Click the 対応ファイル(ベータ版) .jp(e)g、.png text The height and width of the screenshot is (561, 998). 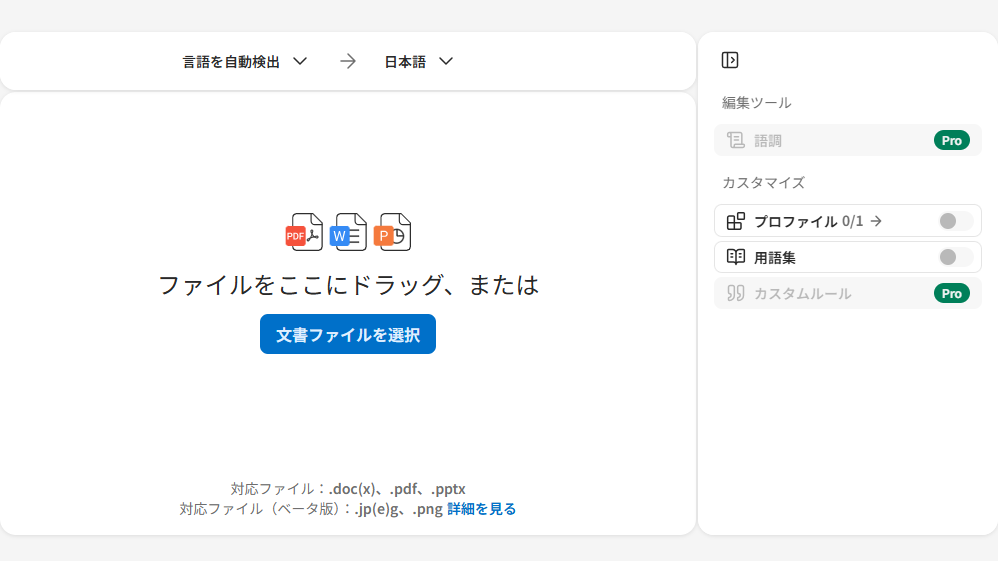click(311, 509)
